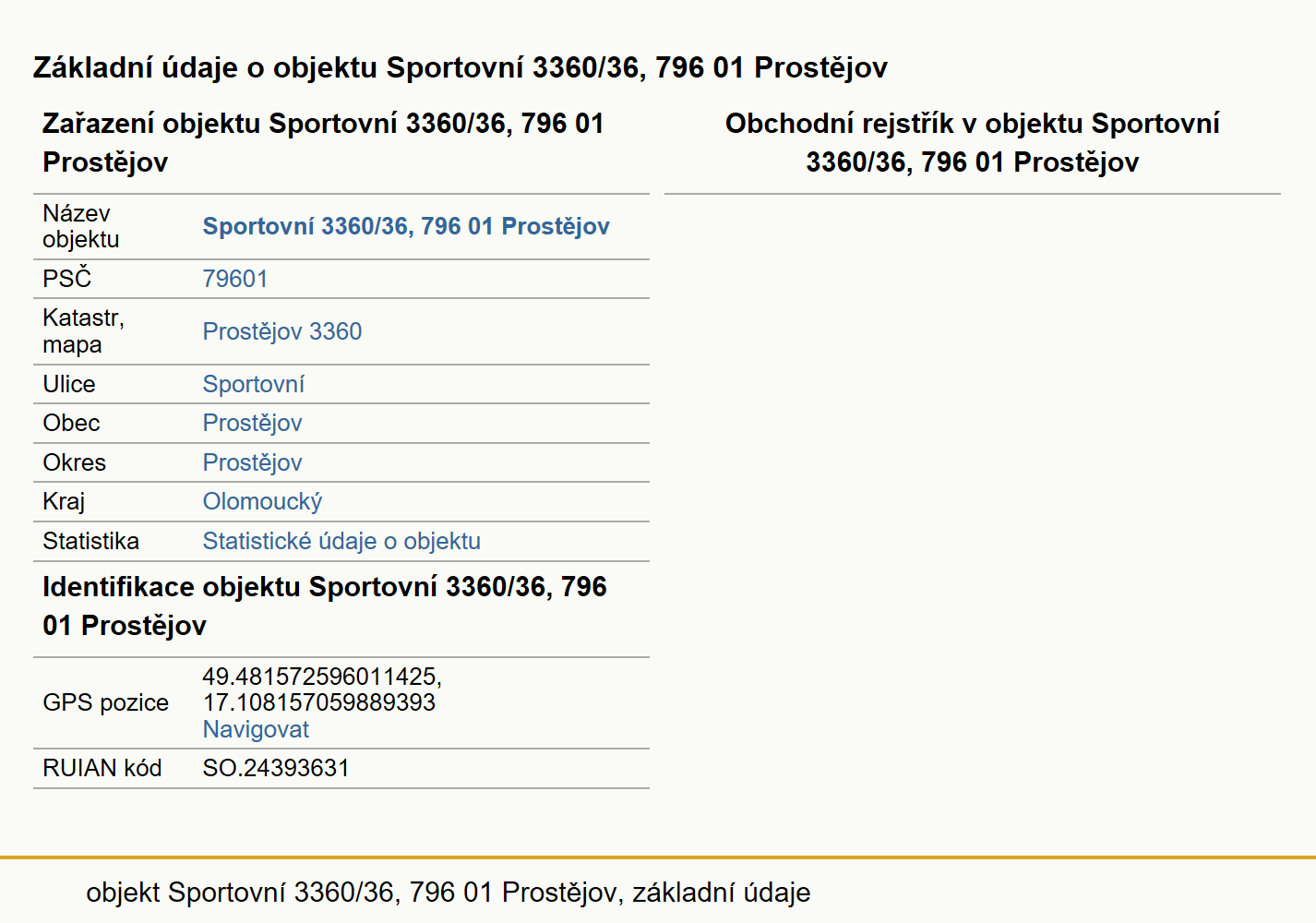Click the GPS longitude 17.108157059889393 value
Viewport: 1316px width, 923px height.
319,702
